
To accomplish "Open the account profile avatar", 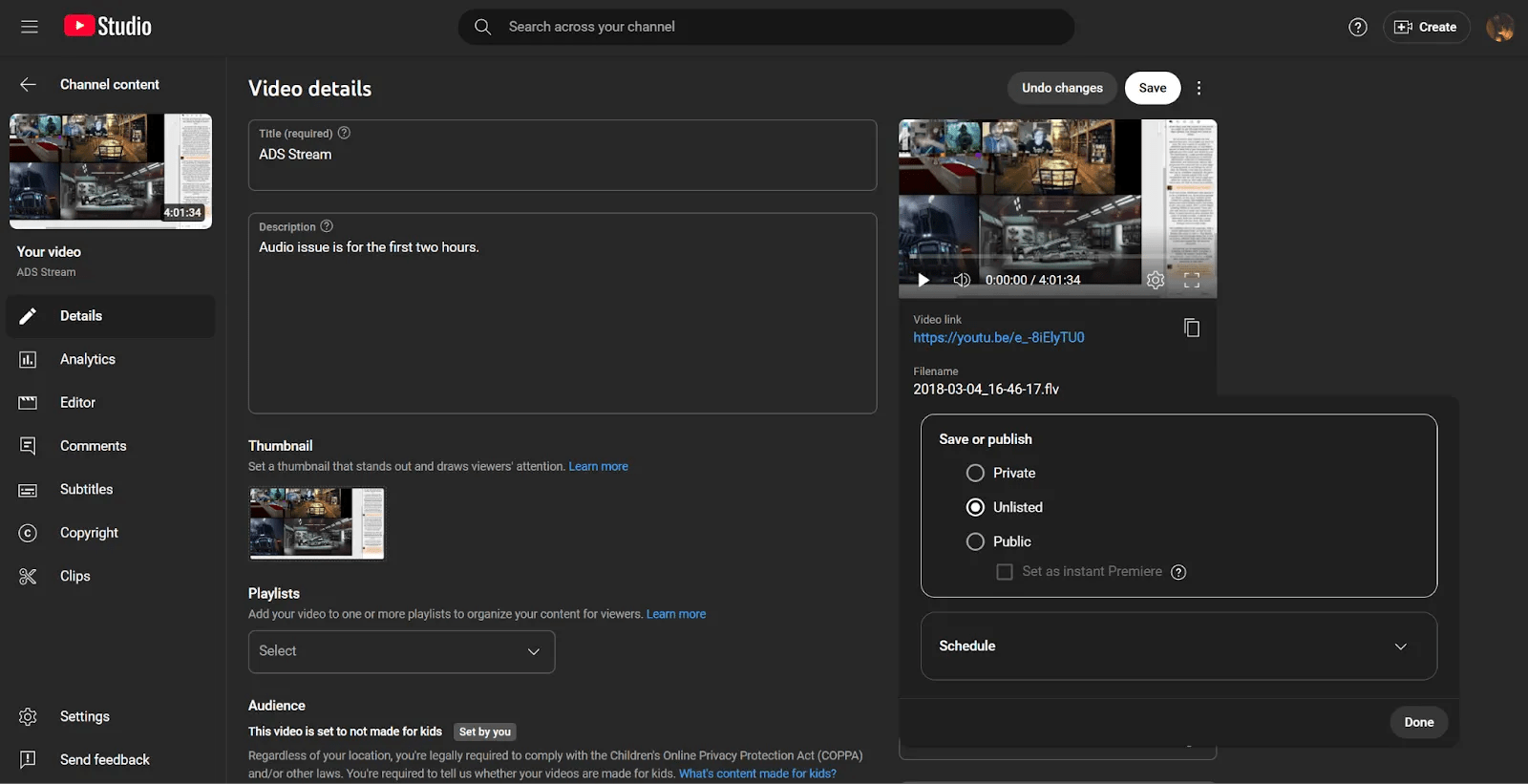I will click(x=1499, y=27).
